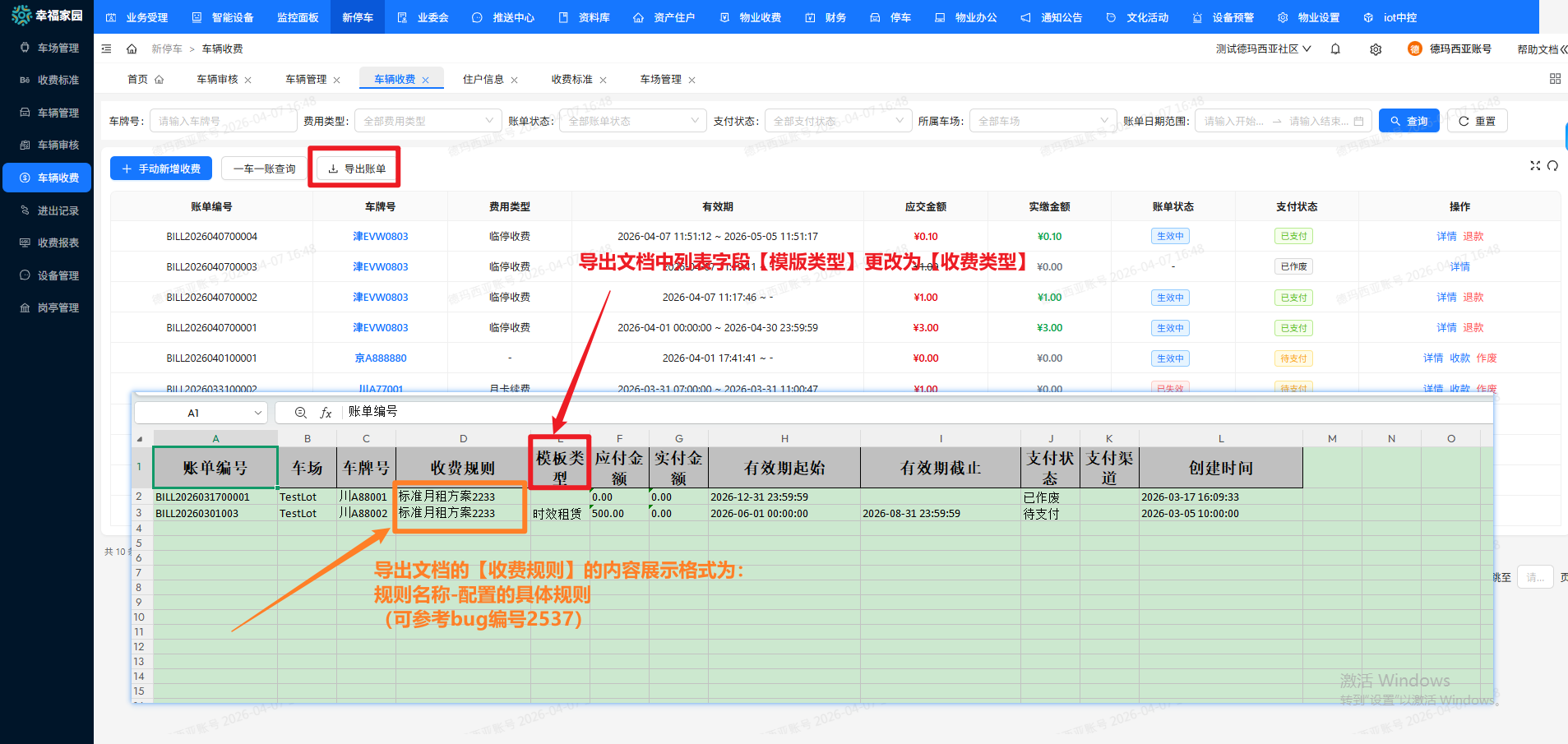Screen dimensions: 1568x744
Task: Click the 车牌号 input field
Action: click(222, 121)
